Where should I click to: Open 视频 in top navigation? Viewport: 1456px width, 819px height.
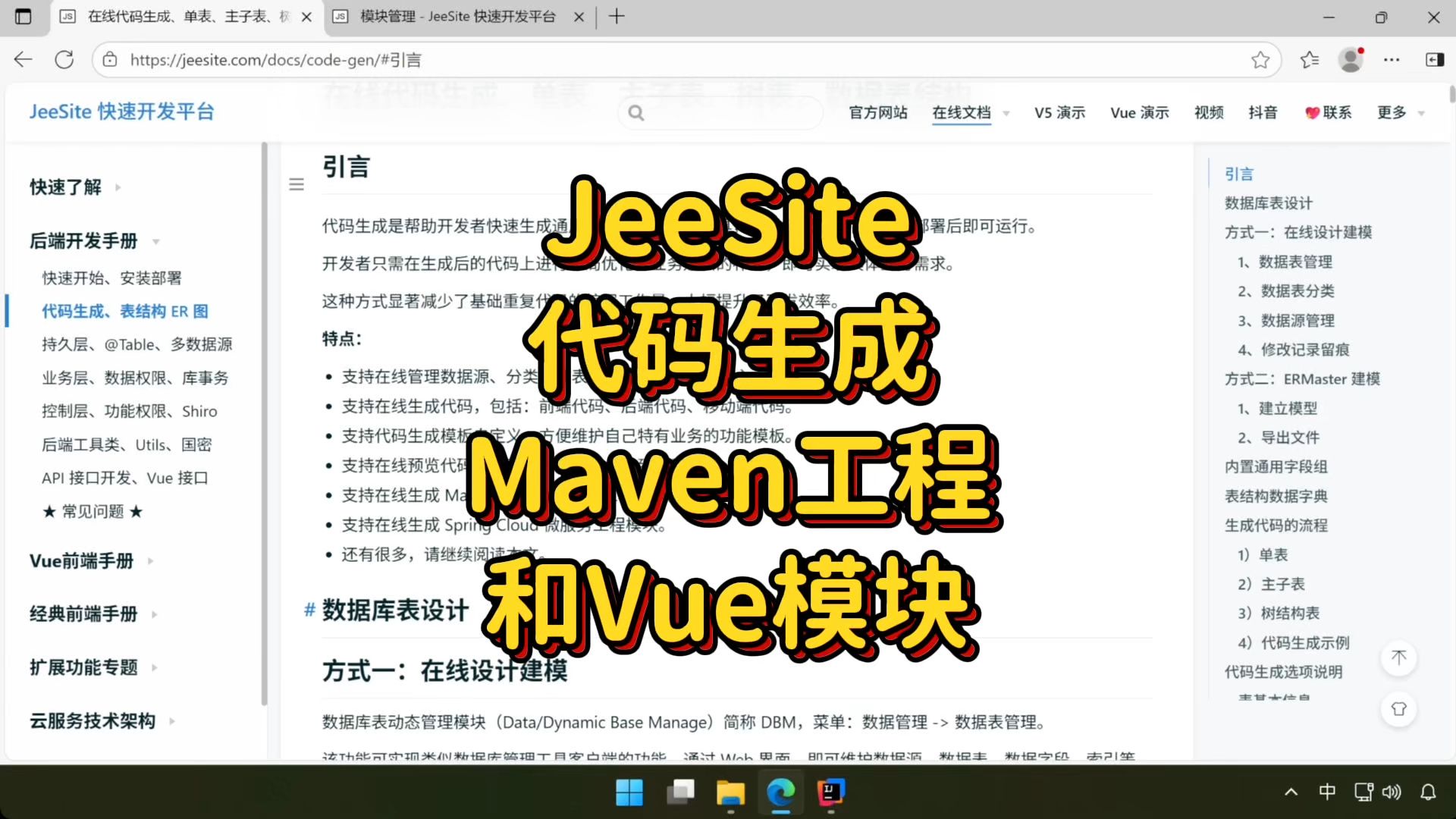[1209, 113]
